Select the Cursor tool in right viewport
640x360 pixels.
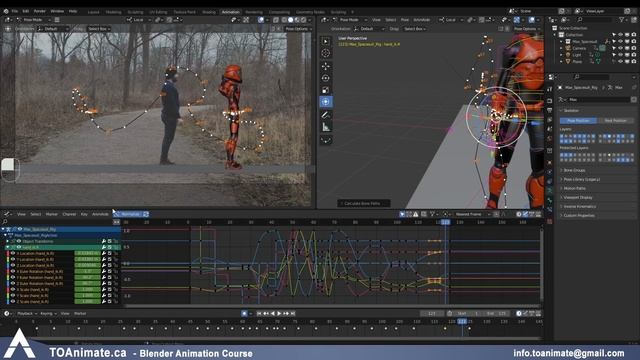(326, 53)
